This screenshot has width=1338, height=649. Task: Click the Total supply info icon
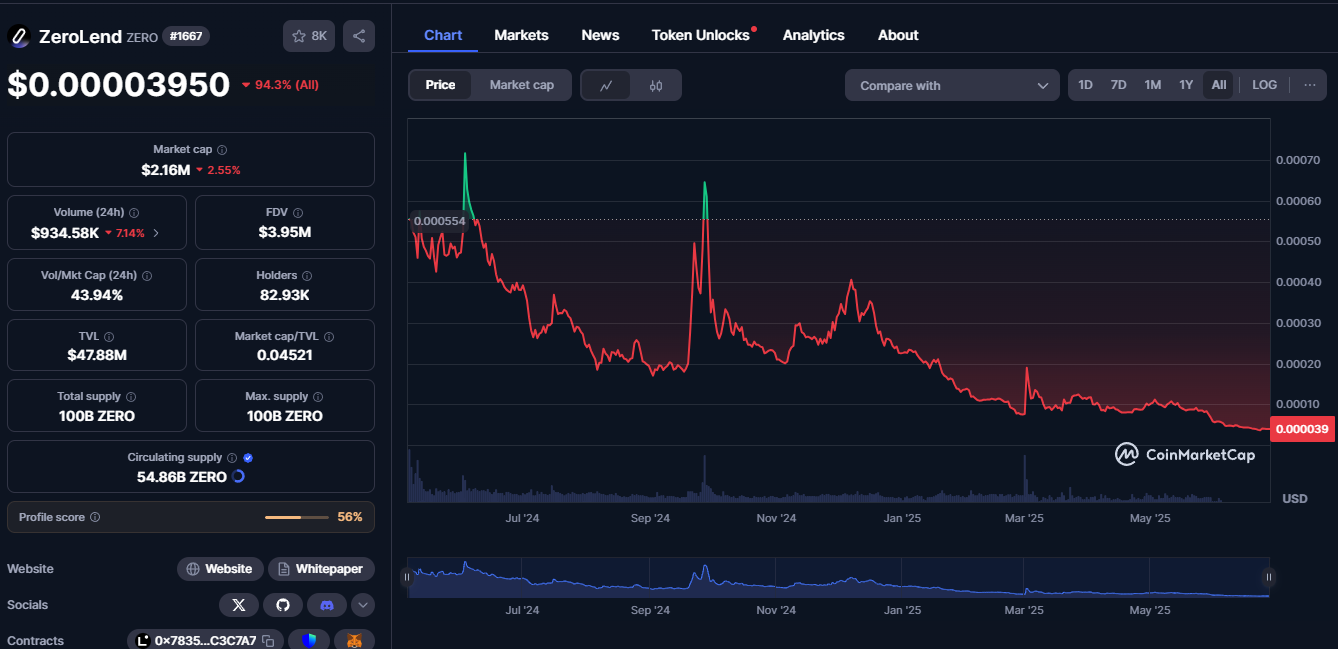tap(131, 397)
